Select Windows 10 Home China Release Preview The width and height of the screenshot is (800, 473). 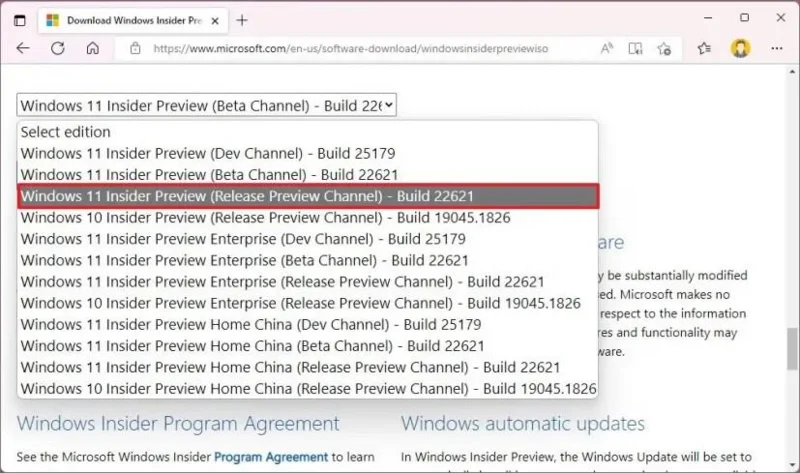[307, 389]
